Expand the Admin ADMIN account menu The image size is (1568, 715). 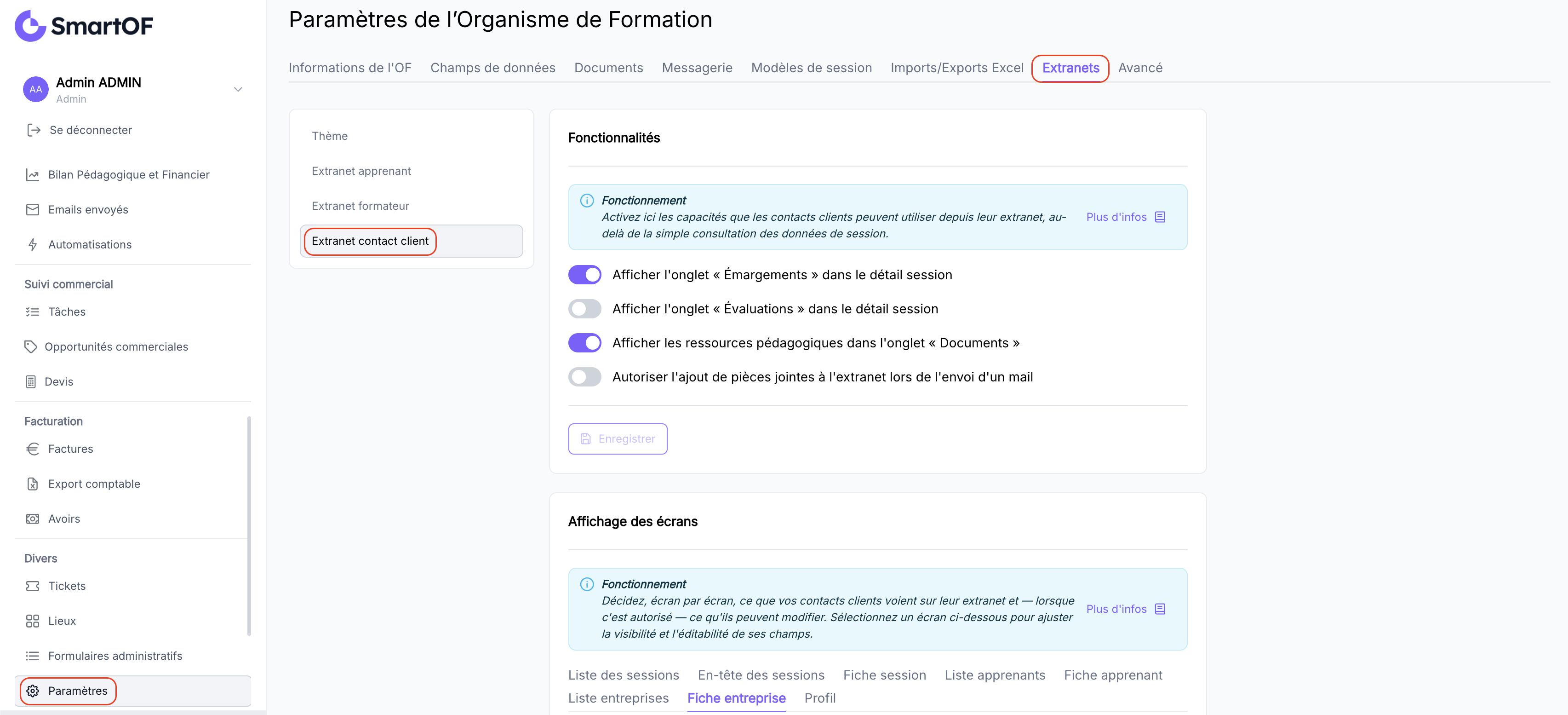click(238, 90)
